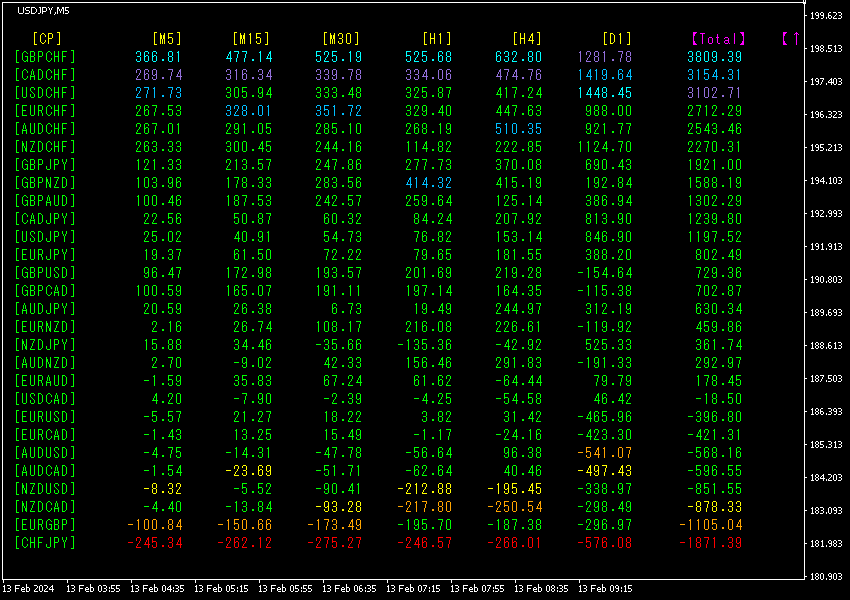Click the [EURNZD] pair label
The image size is (850, 600).
(45, 326)
